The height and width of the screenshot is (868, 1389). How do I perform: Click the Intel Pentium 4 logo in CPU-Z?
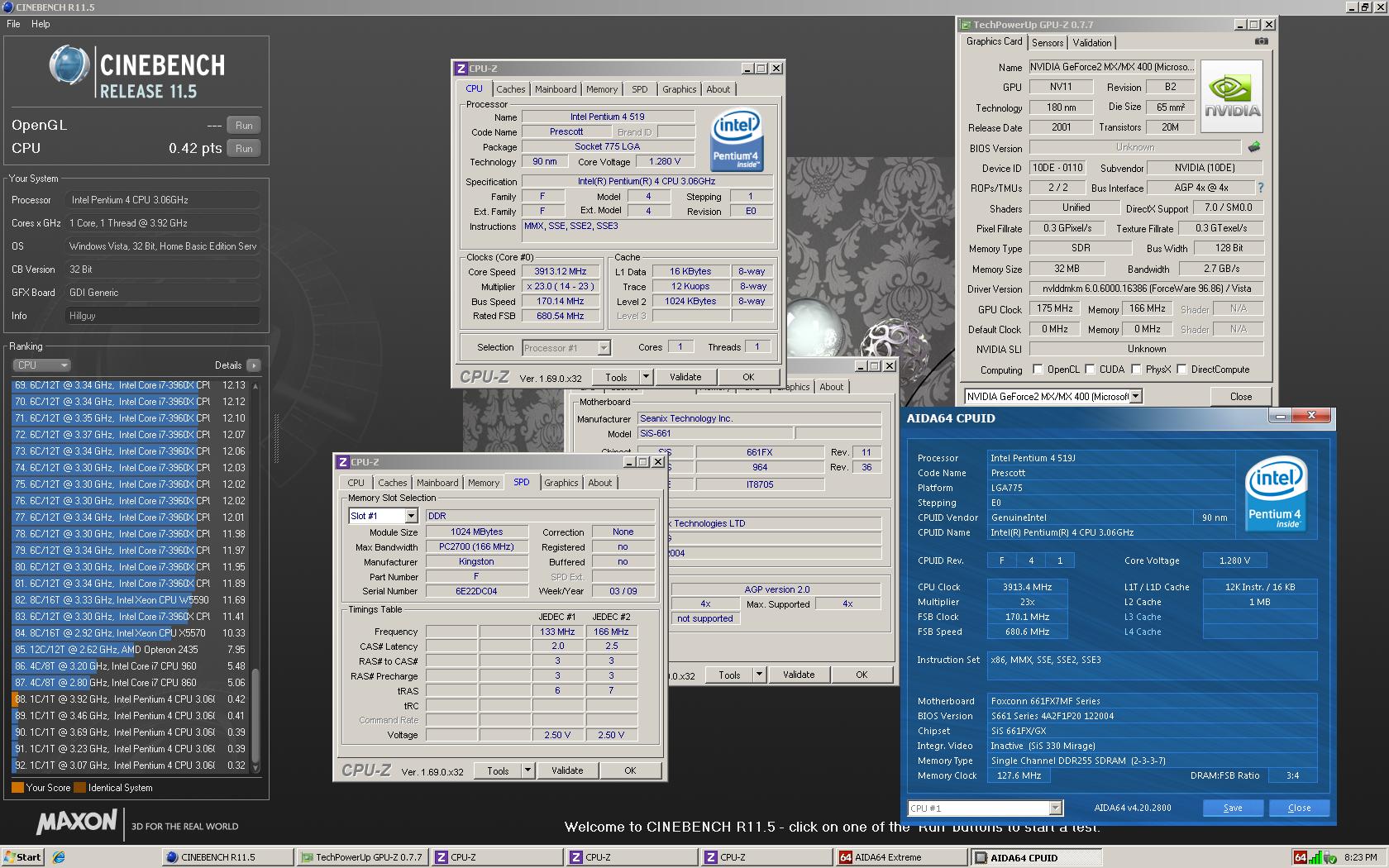[x=736, y=141]
